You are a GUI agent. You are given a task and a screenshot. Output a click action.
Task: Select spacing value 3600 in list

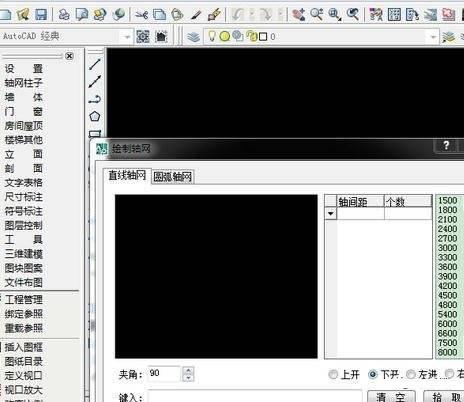click(447, 267)
